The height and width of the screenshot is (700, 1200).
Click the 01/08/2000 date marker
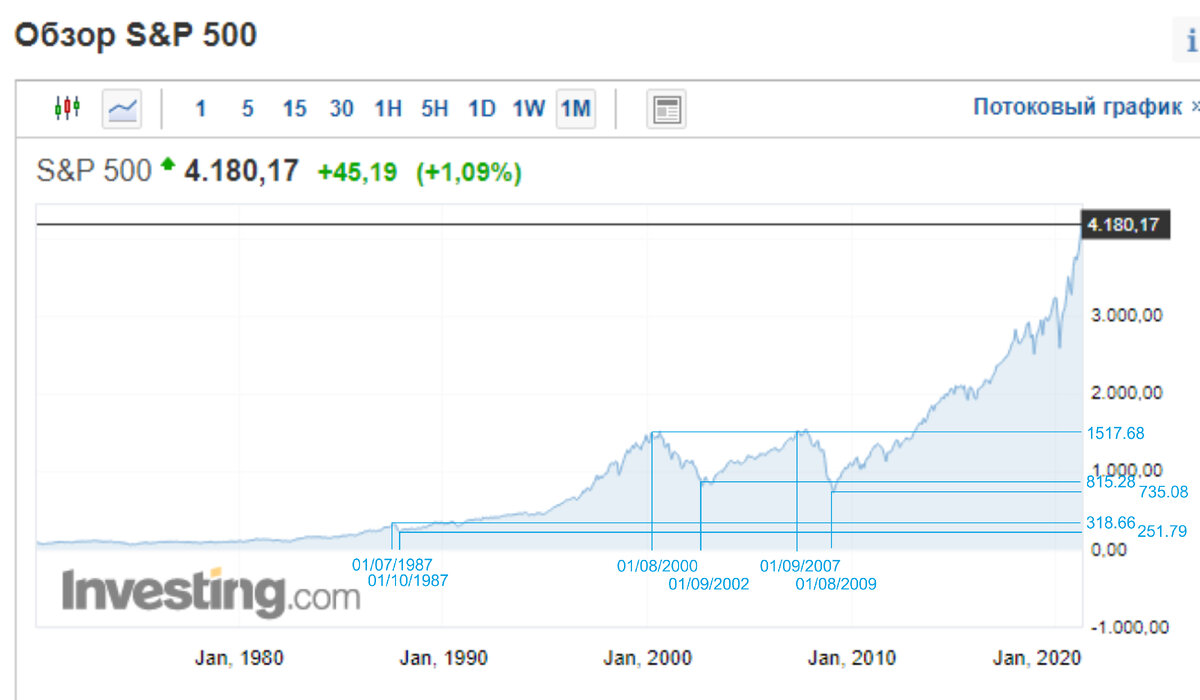coord(657,565)
